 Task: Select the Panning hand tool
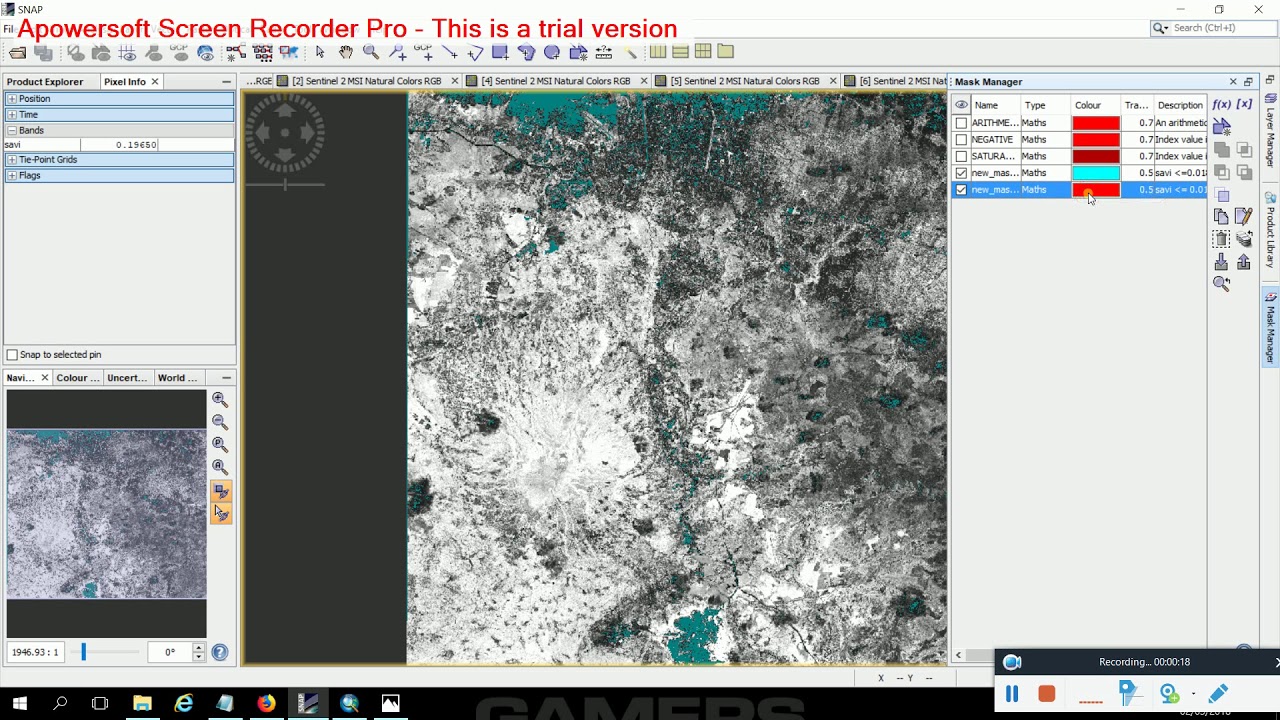tap(346, 52)
